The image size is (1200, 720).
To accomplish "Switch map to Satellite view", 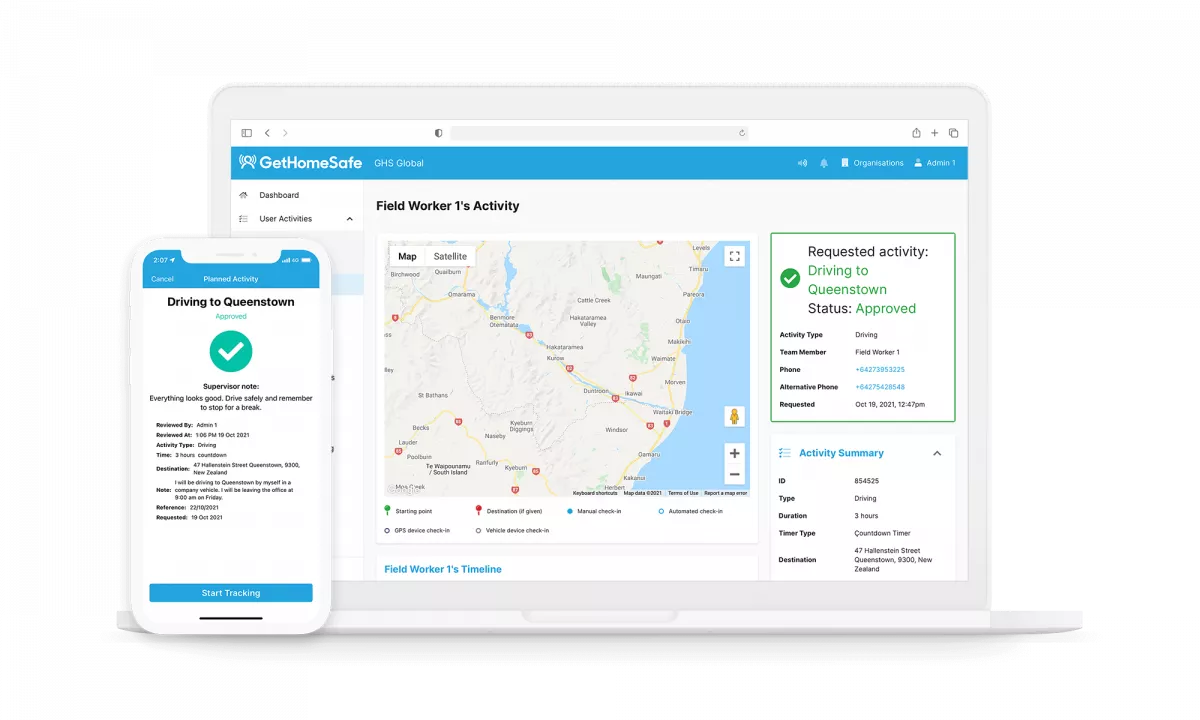I will [450, 256].
